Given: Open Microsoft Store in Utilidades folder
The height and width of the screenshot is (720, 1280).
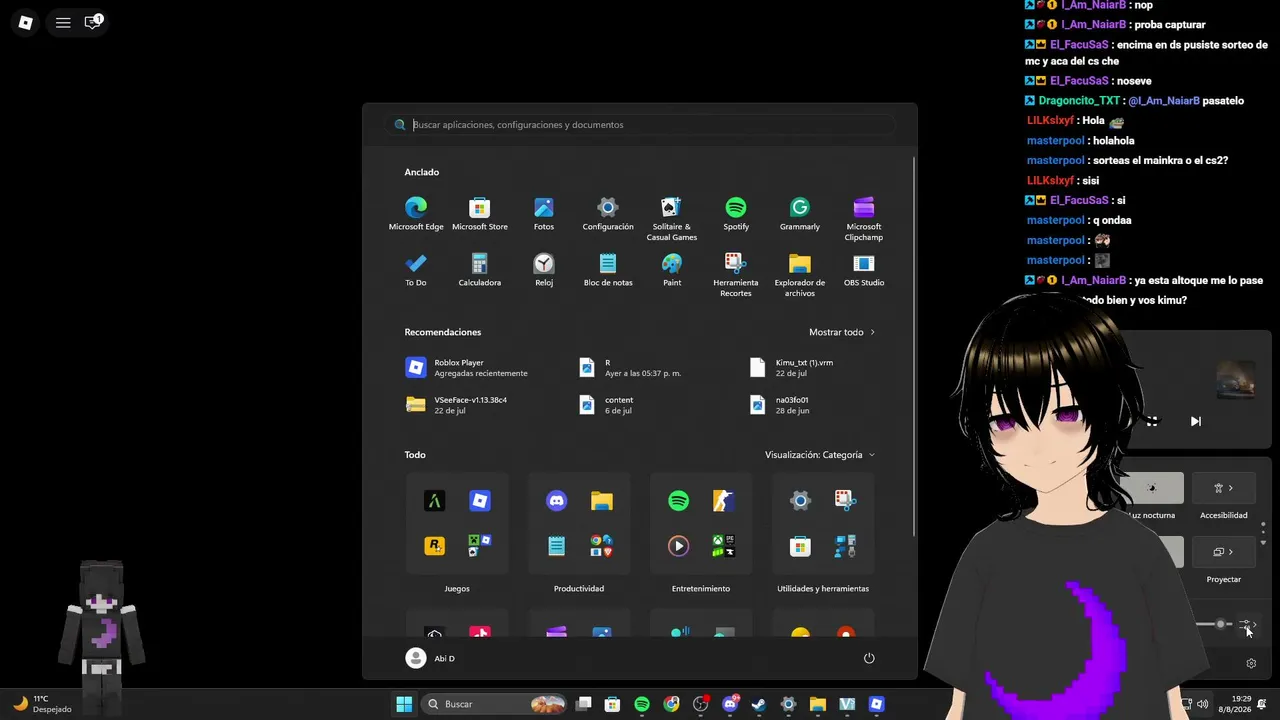Looking at the screenshot, I should (x=800, y=546).
